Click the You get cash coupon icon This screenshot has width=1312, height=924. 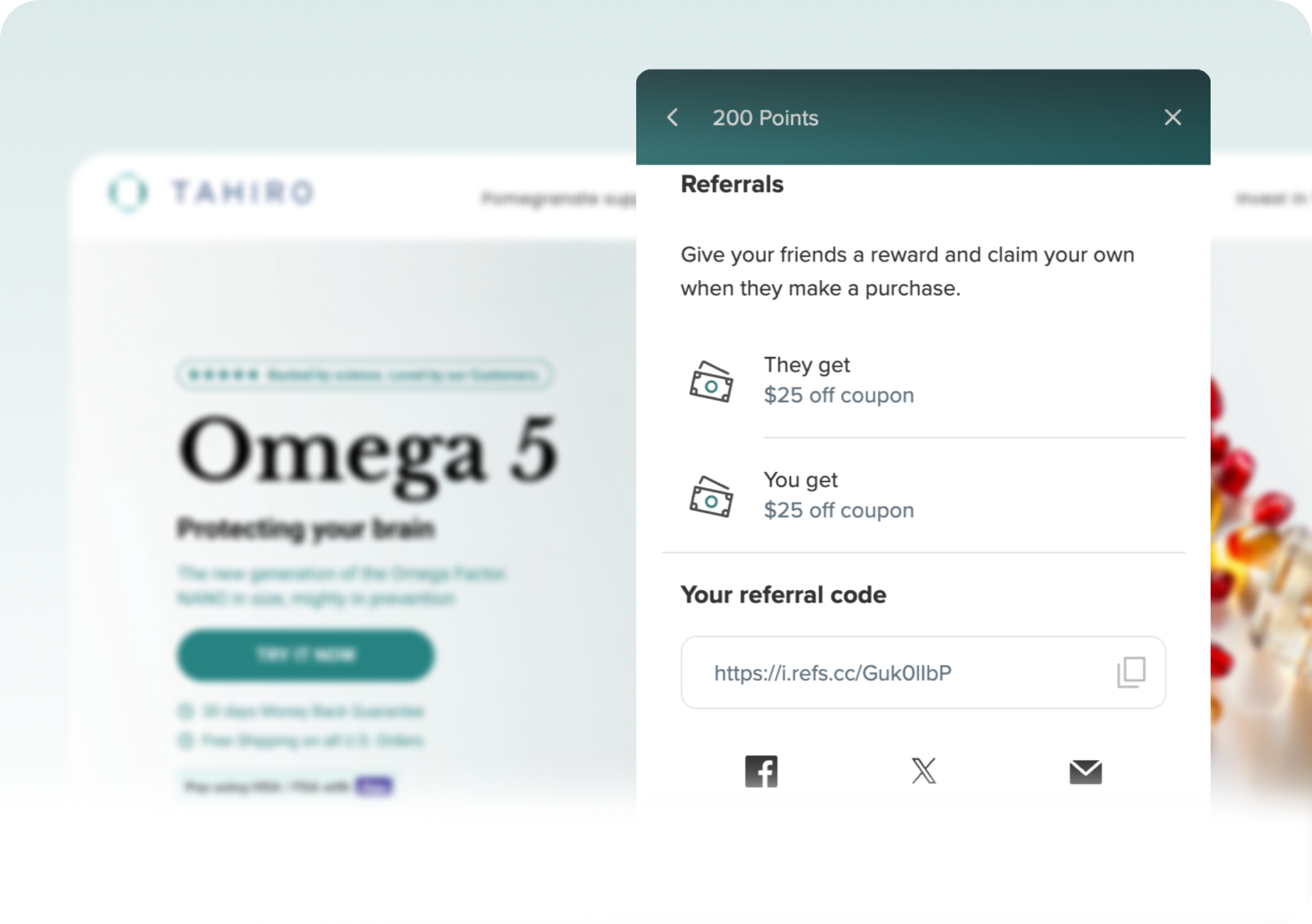(x=711, y=497)
